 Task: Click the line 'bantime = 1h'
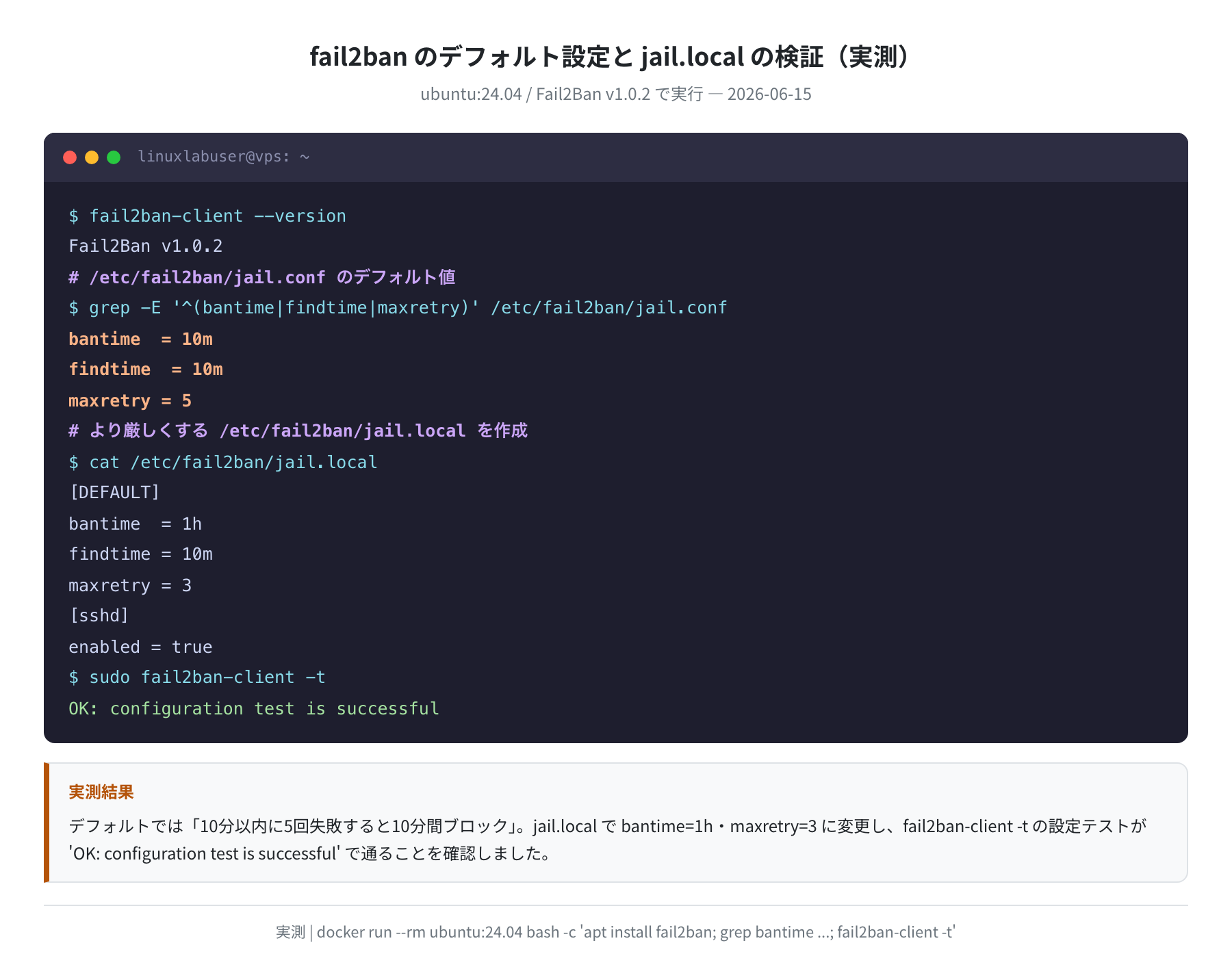(x=136, y=524)
